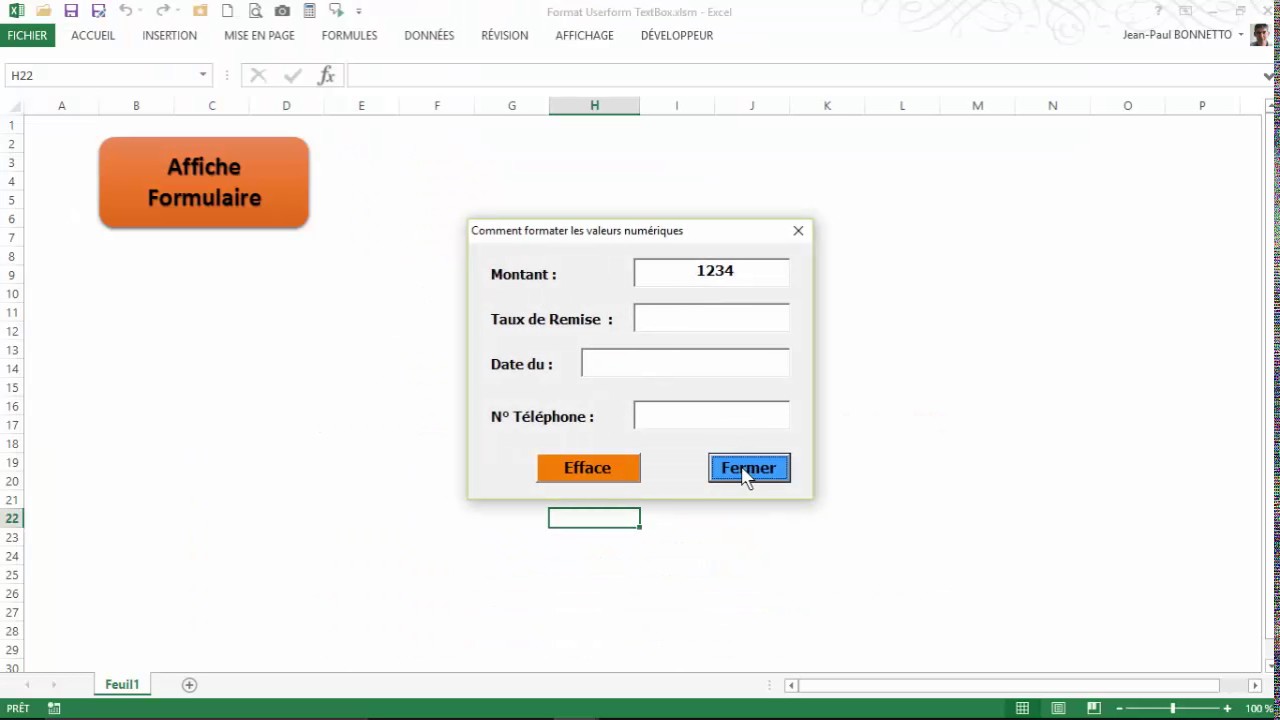Click the run macro icon in quick access
Viewport: 1280px width, 720px height.
tap(336, 11)
